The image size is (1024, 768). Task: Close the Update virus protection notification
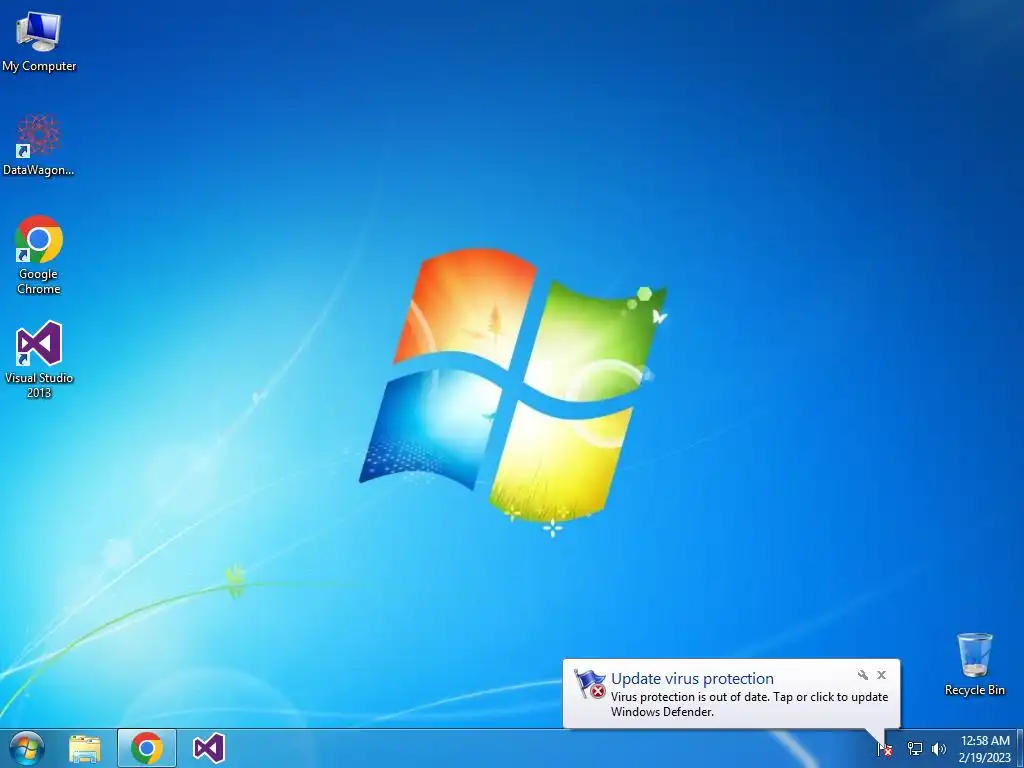coord(882,675)
